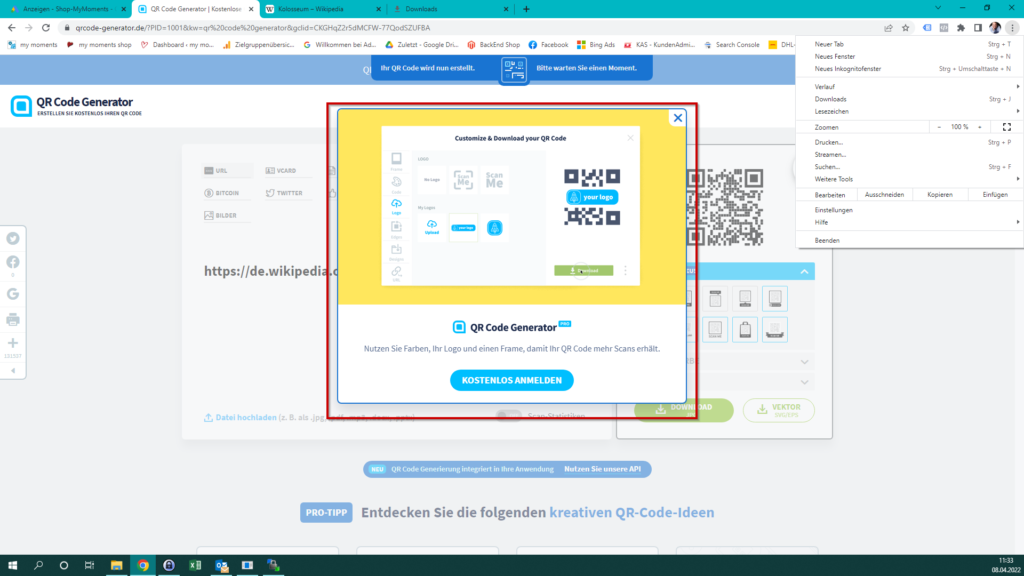This screenshot has width=1024, height=576.
Task: Open Einstellungen from the Chrome menu
Action: pyautogui.click(x=832, y=209)
